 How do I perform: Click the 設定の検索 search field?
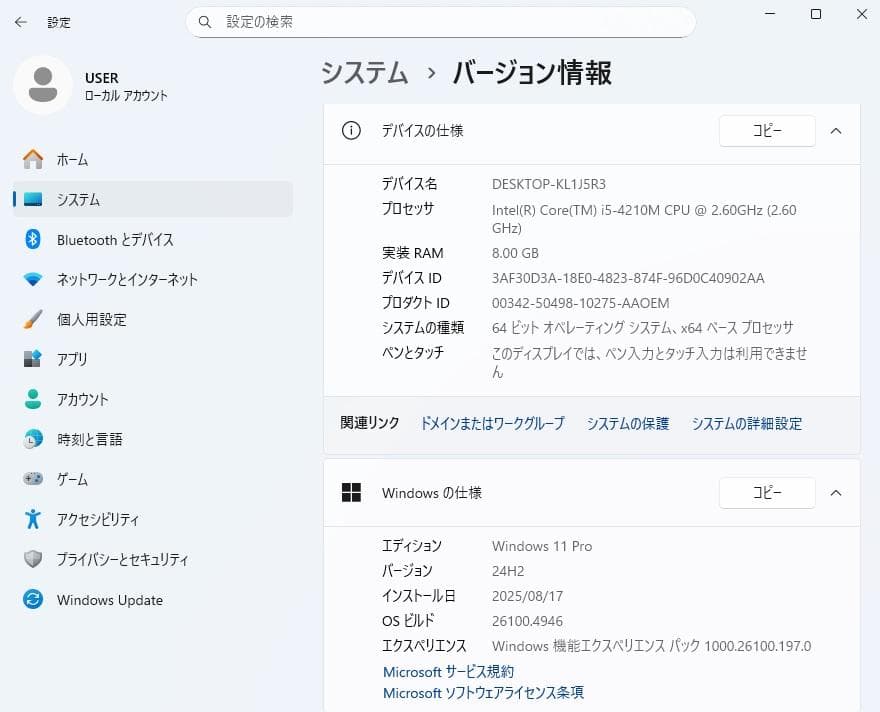pyautogui.click(x=441, y=22)
